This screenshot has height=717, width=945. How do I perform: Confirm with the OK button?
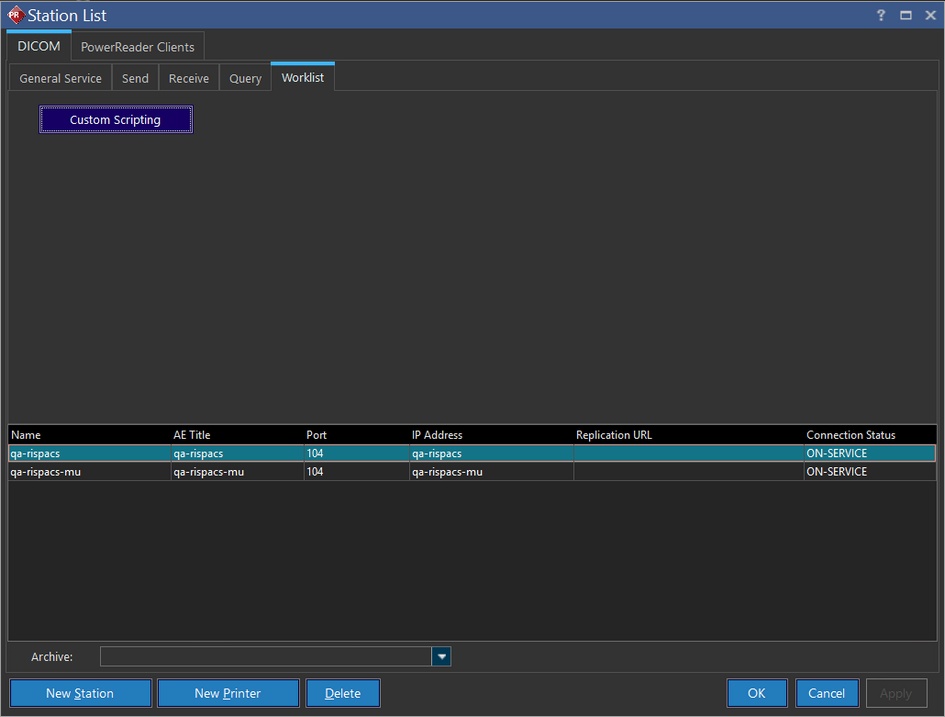coord(756,693)
